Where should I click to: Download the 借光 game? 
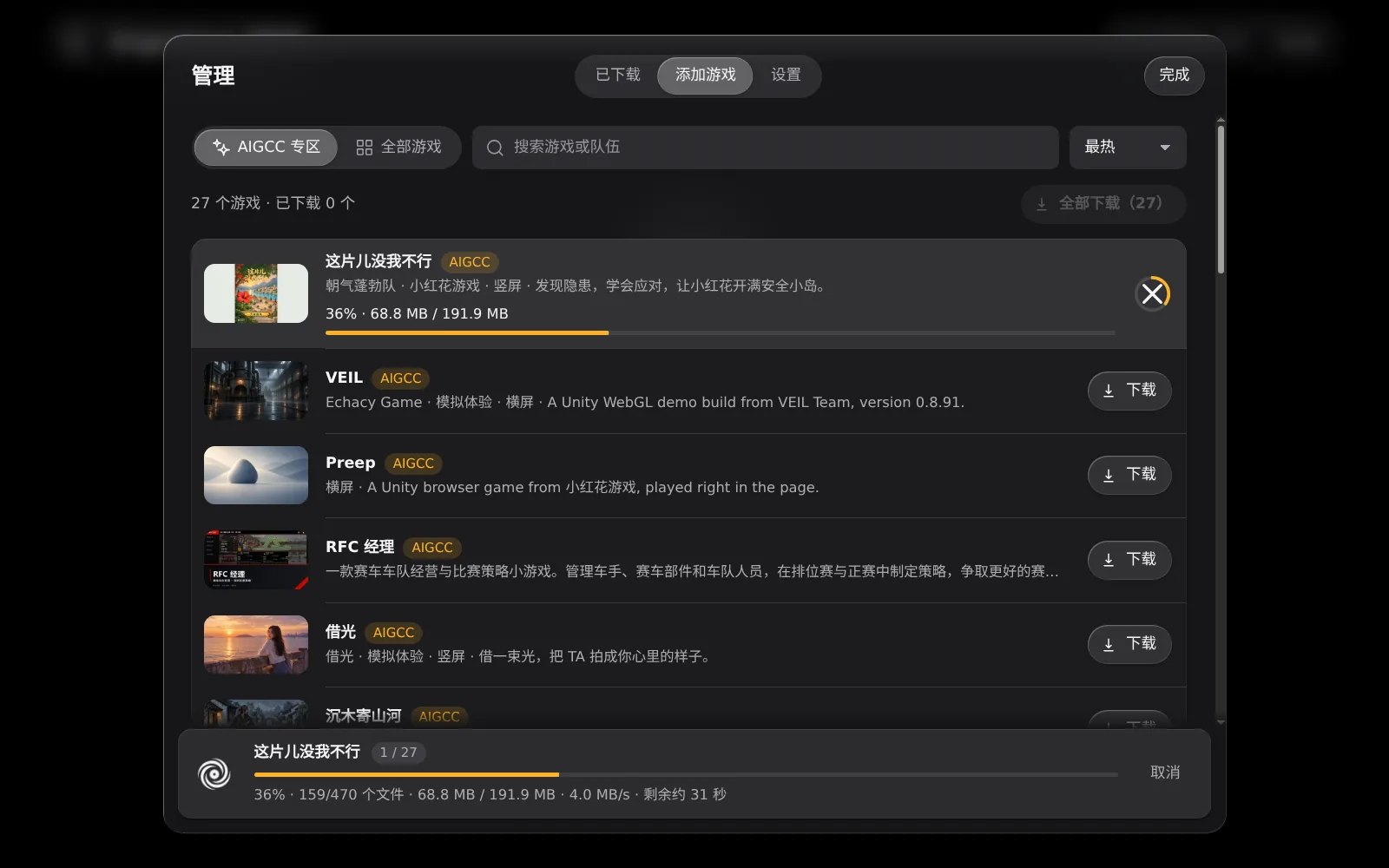[1129, 644]
